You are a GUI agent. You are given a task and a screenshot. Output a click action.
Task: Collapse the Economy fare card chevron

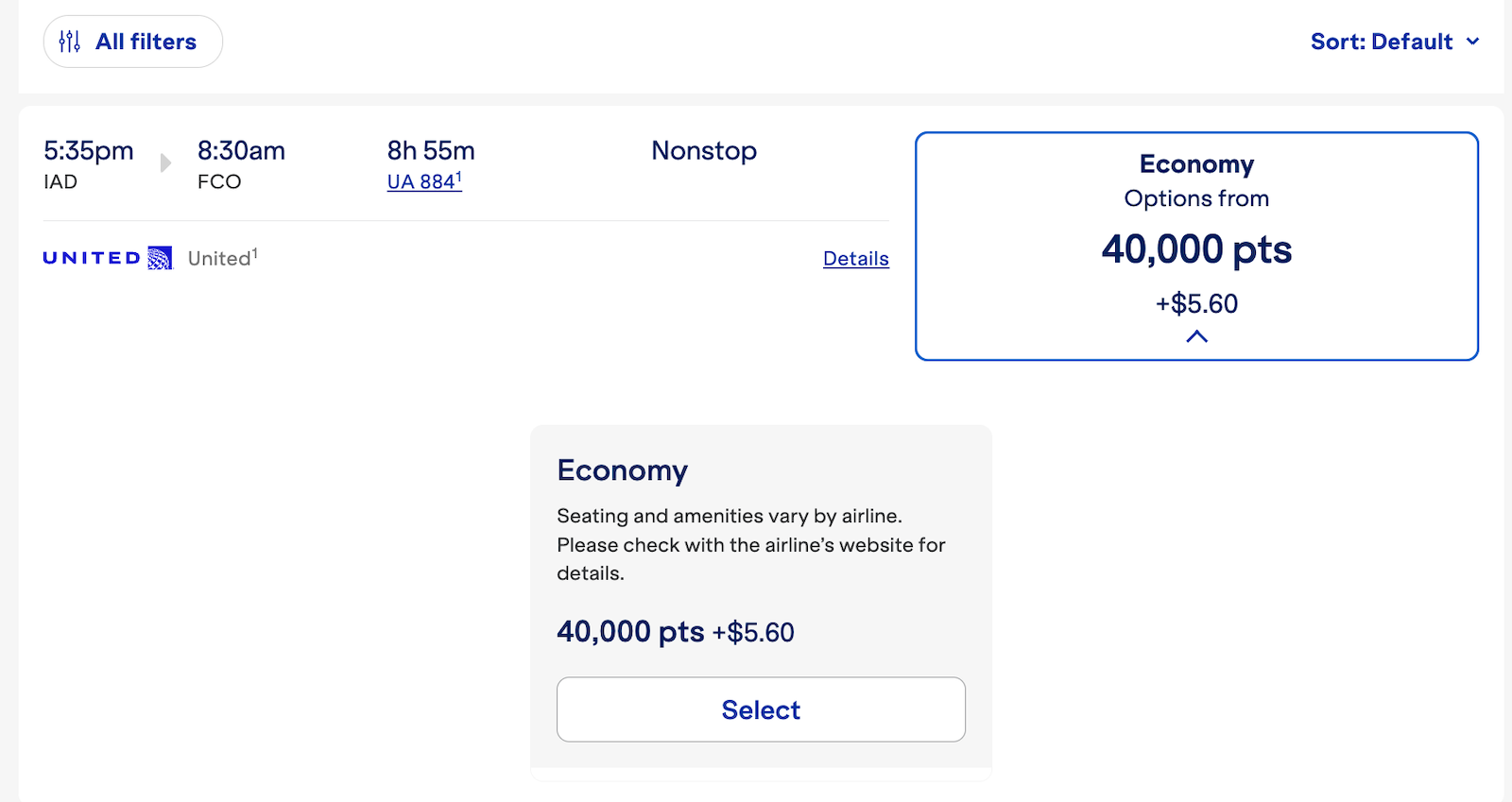pos(1196,336)
